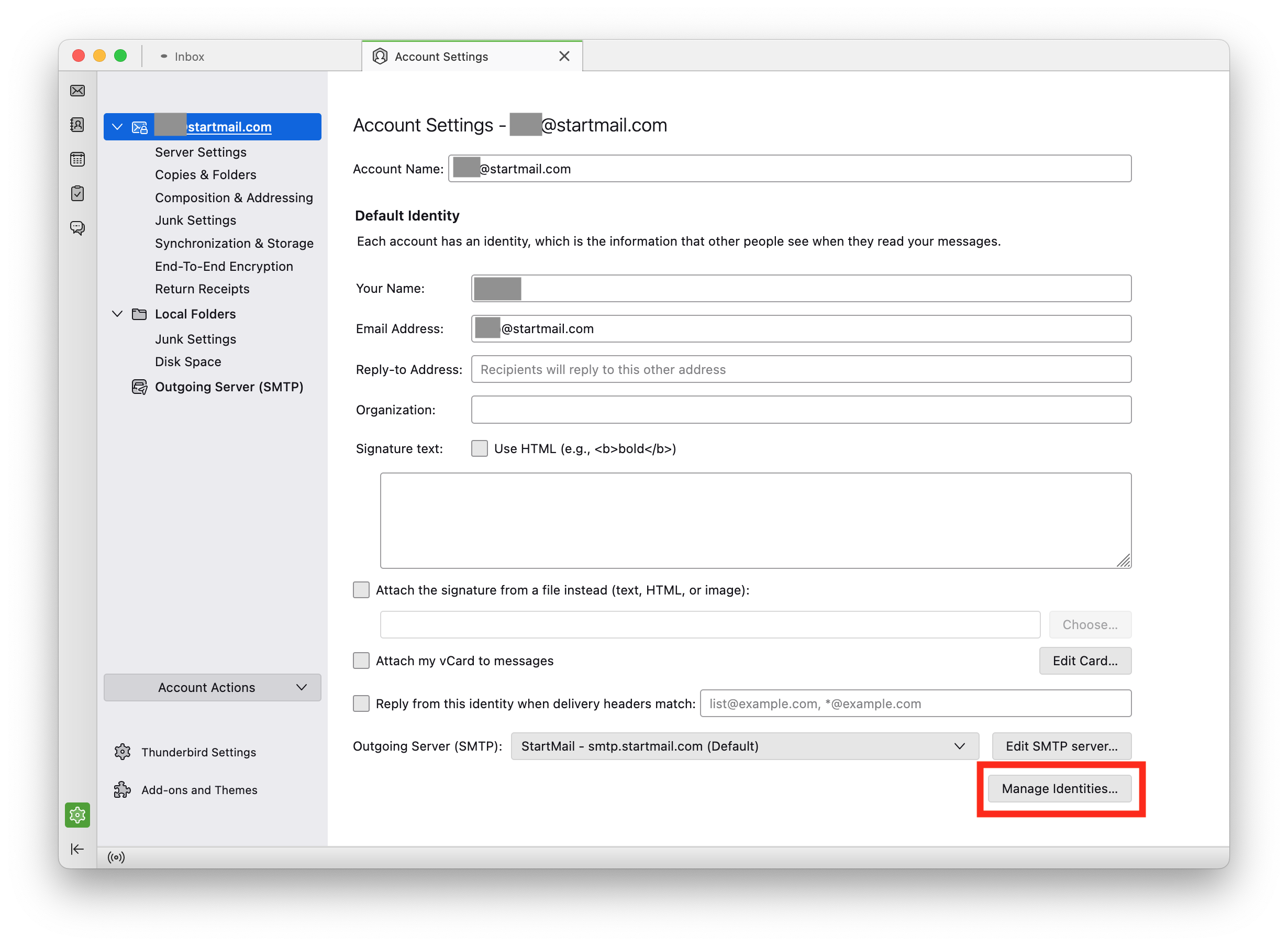Click the Your Name input field
The width and height of the screenshot is (1288, 946).
coord(802,289)
